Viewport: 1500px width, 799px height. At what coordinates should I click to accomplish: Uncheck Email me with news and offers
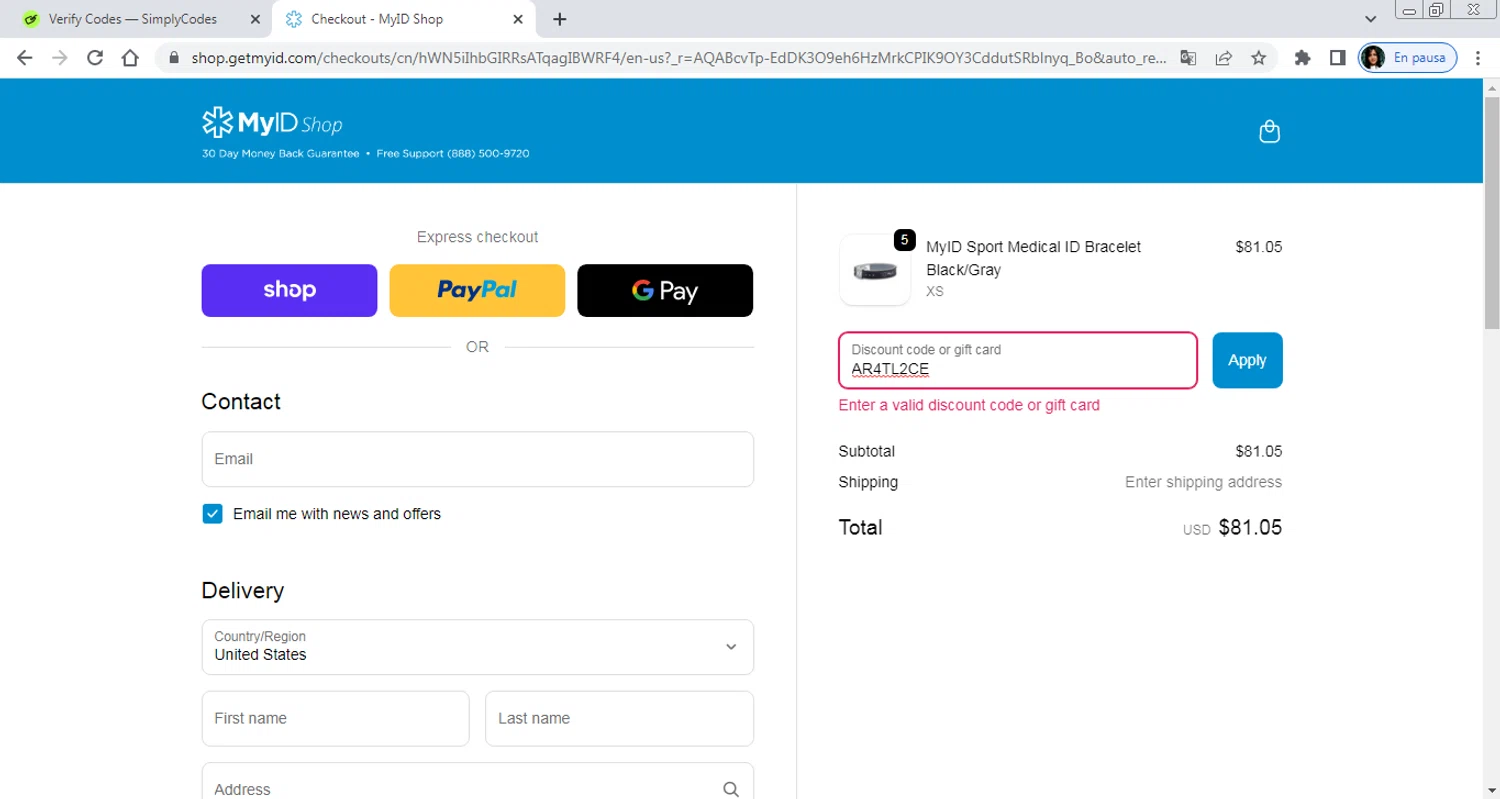(x=212, y=514)
